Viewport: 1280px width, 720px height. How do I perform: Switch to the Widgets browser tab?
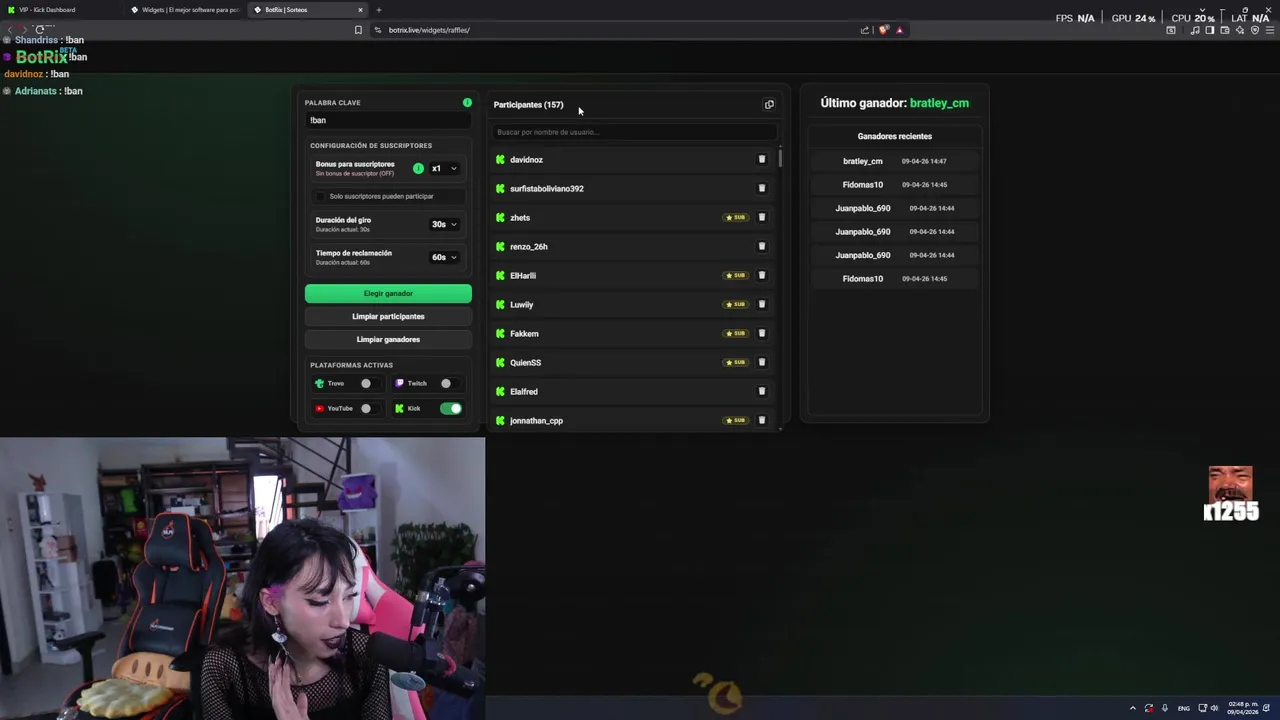coord(185,10)
